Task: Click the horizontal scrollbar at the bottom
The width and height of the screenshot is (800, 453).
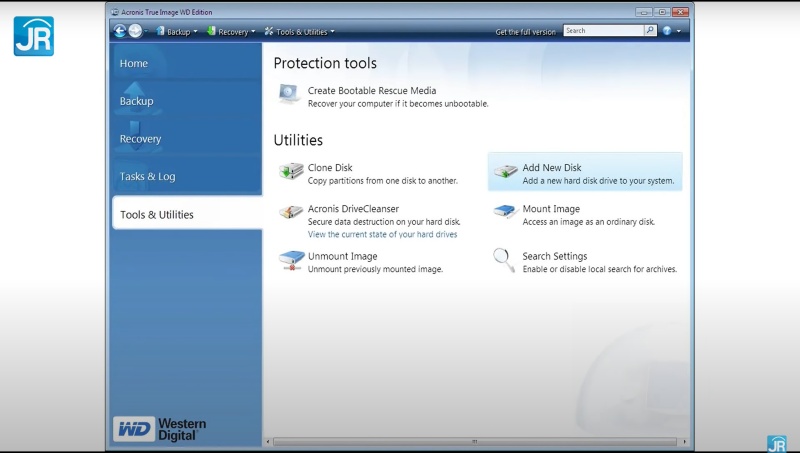Action: 475,441
